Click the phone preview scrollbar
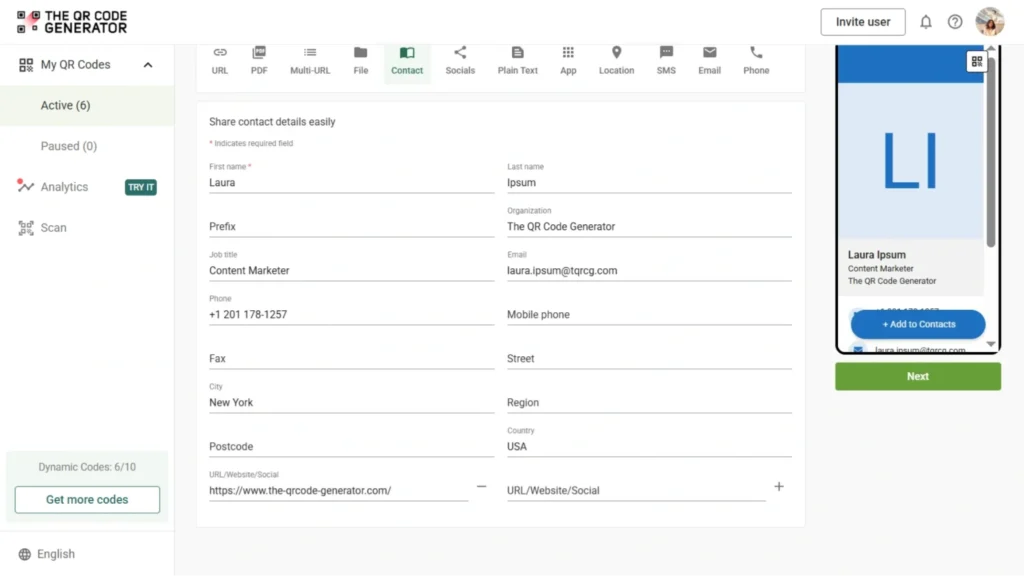Screen dimensions: 1024x576 coord(991,152)
